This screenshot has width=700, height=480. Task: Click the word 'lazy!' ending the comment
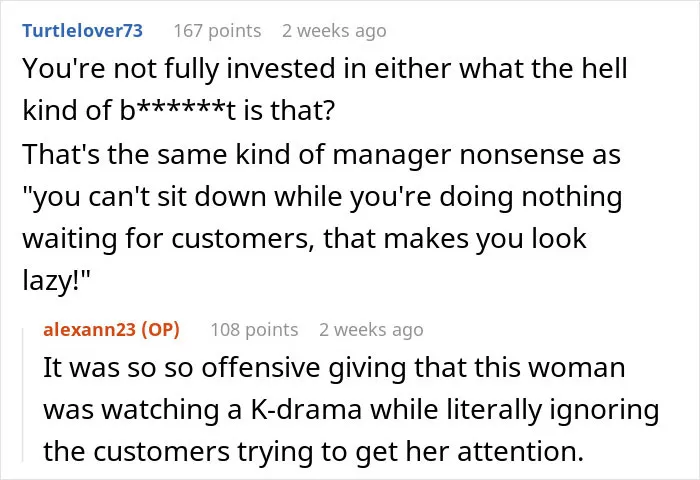(56, 281)
